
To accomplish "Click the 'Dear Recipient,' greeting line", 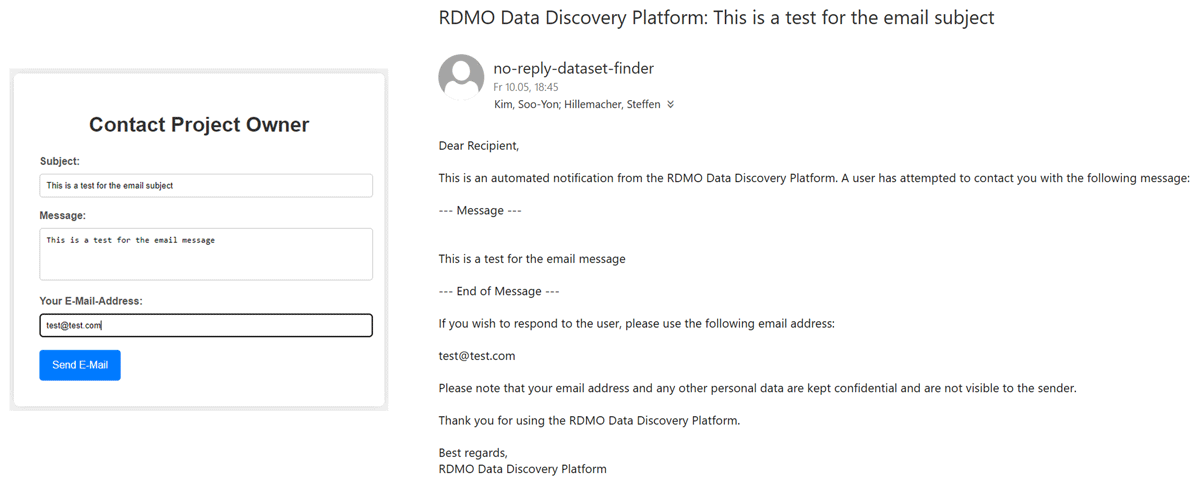I will point(479,146).
